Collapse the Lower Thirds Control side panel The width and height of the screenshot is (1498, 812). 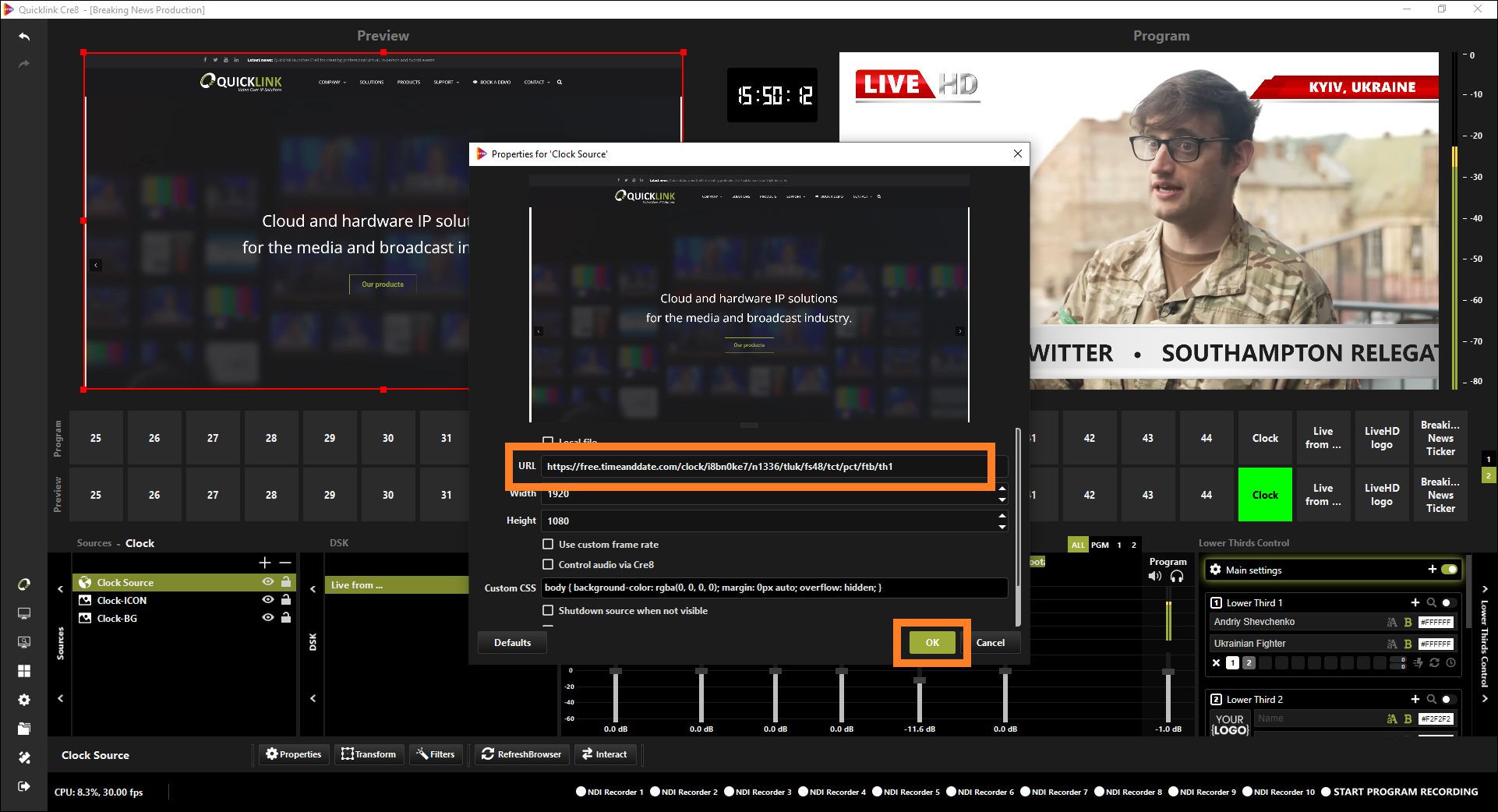tap(1485, 589)
